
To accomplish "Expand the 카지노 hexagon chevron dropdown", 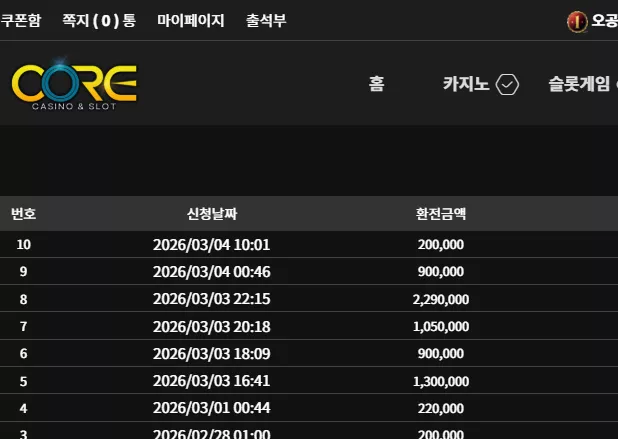I will click(x=507, y=84).
